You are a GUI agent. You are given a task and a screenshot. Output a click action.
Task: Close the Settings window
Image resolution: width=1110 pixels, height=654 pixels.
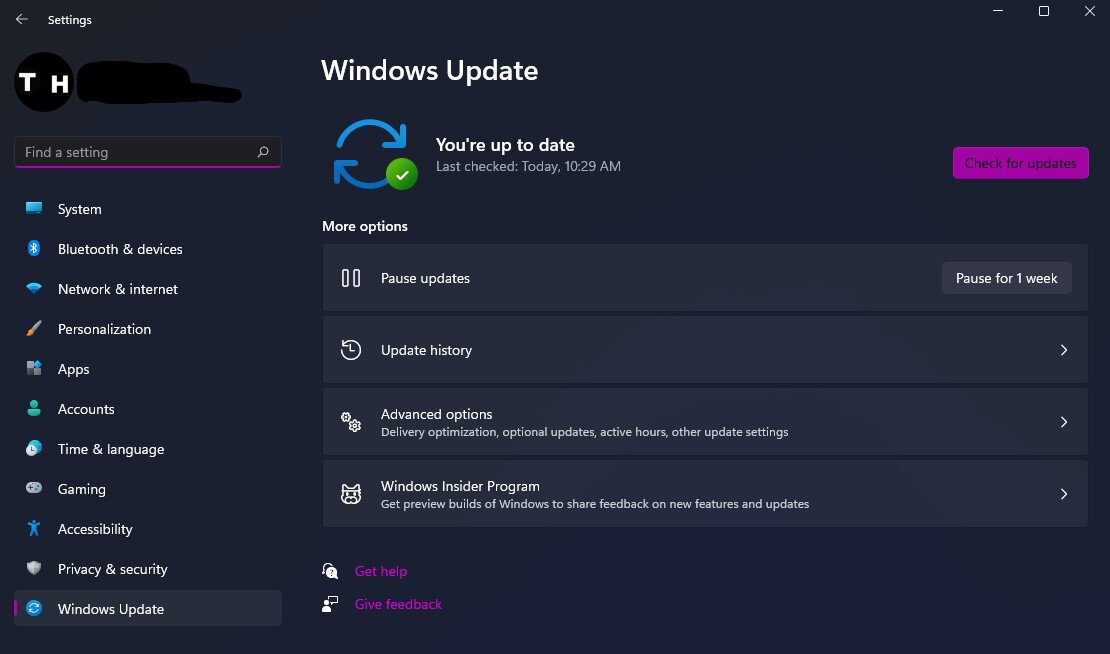coord(1089,11)
